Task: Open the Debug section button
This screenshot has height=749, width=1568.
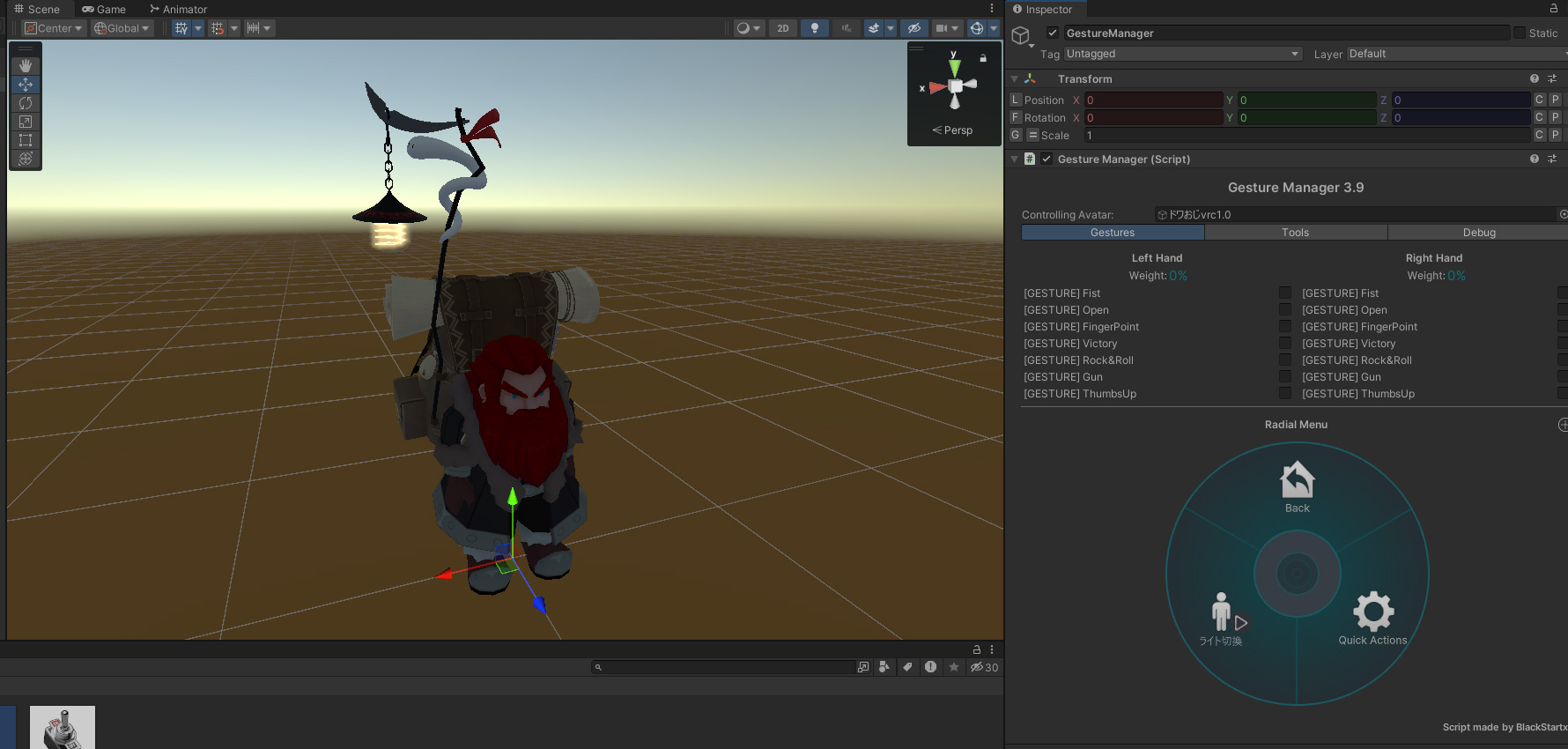Action: click(1478, 233)
